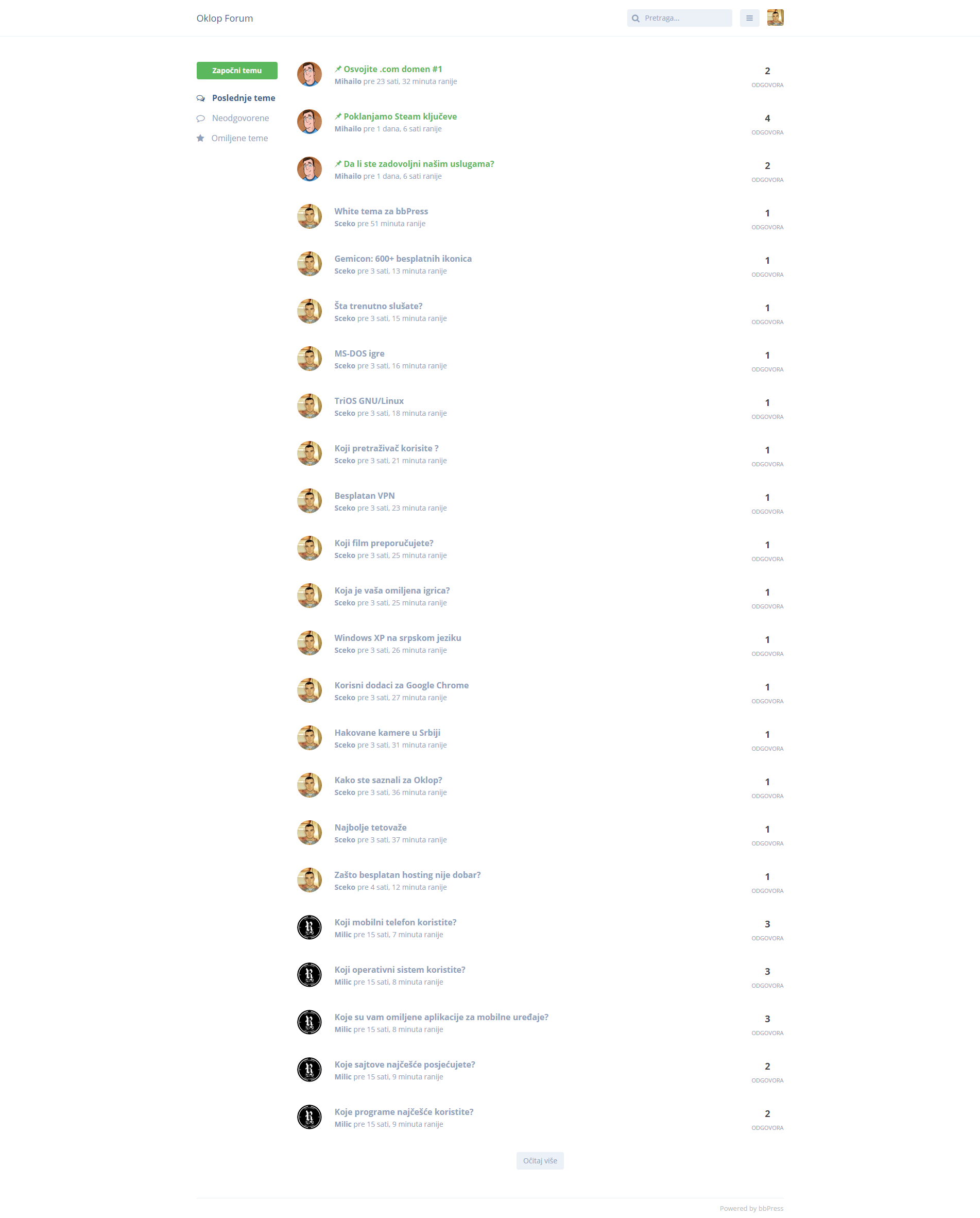Open the topic Gemicon: 600+ besplatnih ikonica

[403, 259]
